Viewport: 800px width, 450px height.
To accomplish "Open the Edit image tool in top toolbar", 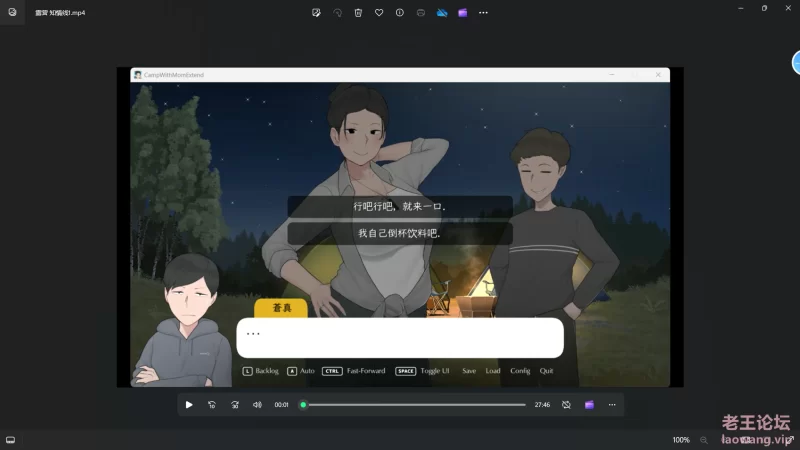I will [x=316, y=13].
